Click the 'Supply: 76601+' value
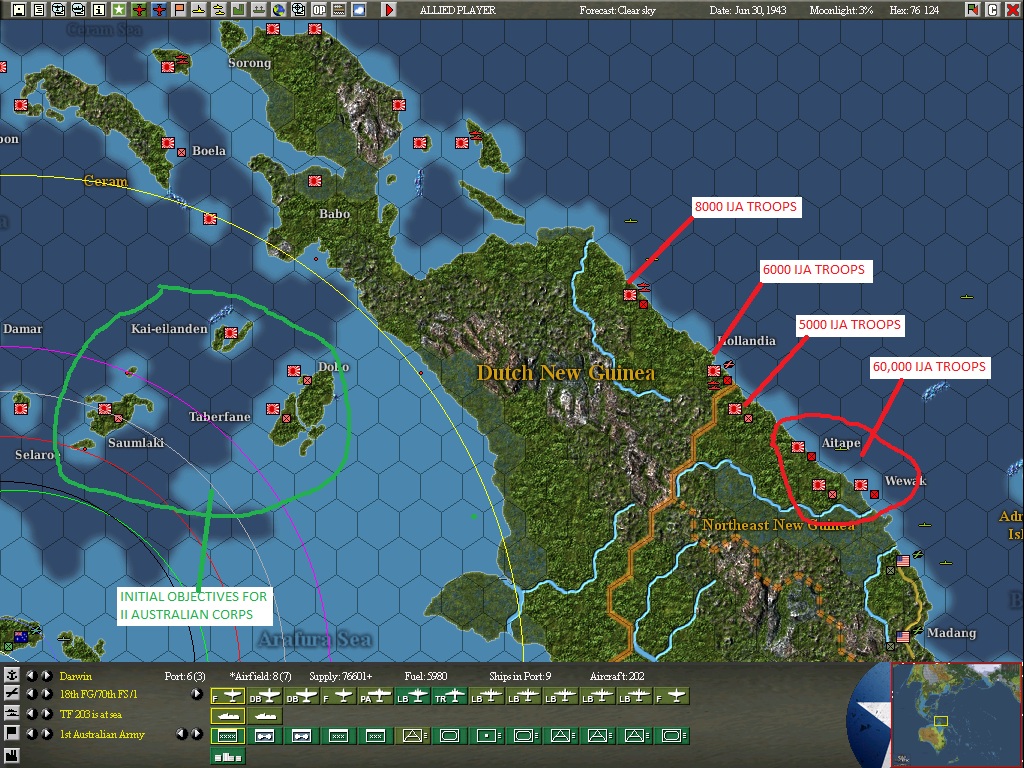Screen dimensions: 1024x768 click(341, 676)
